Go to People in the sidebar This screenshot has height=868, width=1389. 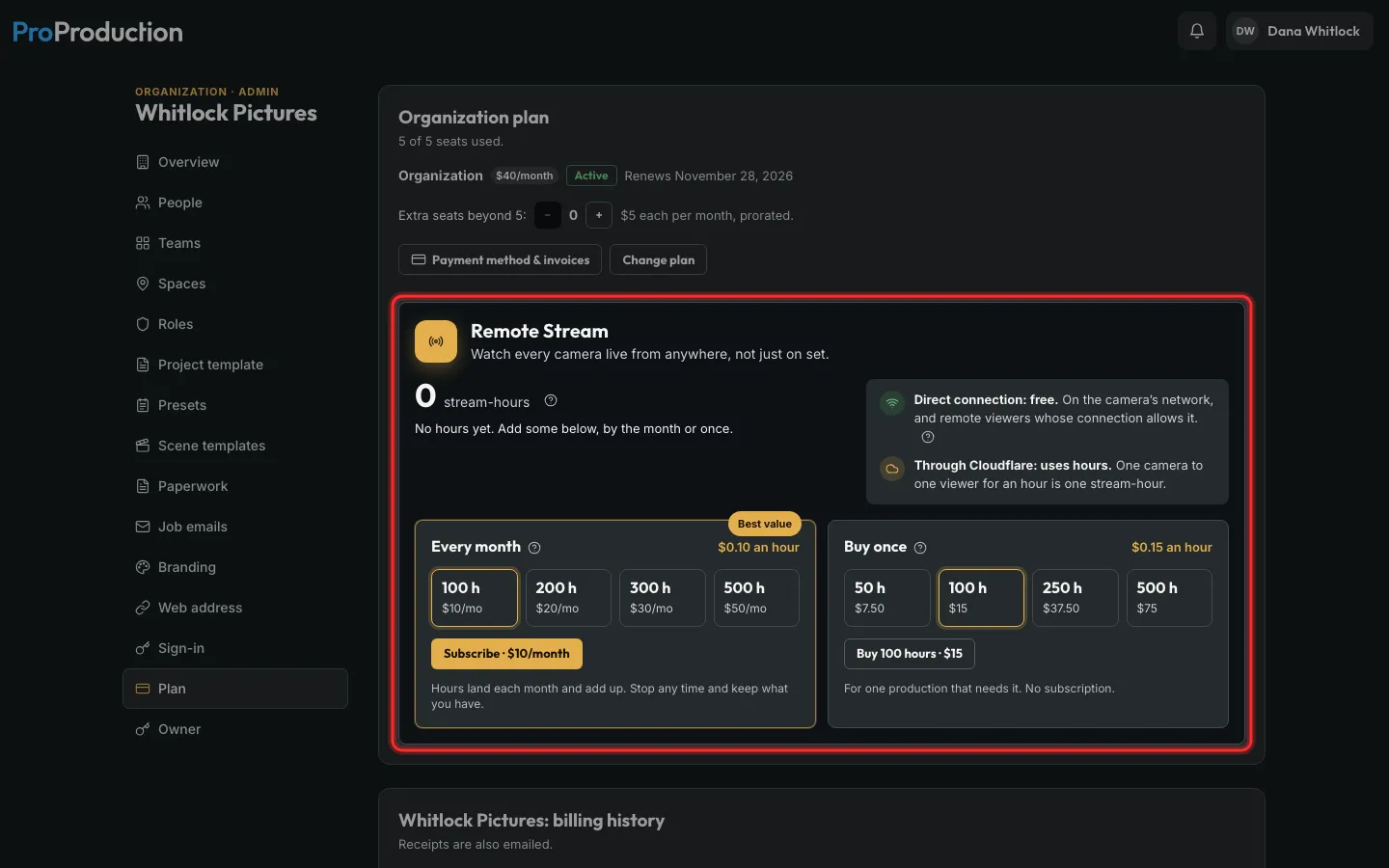tap(235, 203)
